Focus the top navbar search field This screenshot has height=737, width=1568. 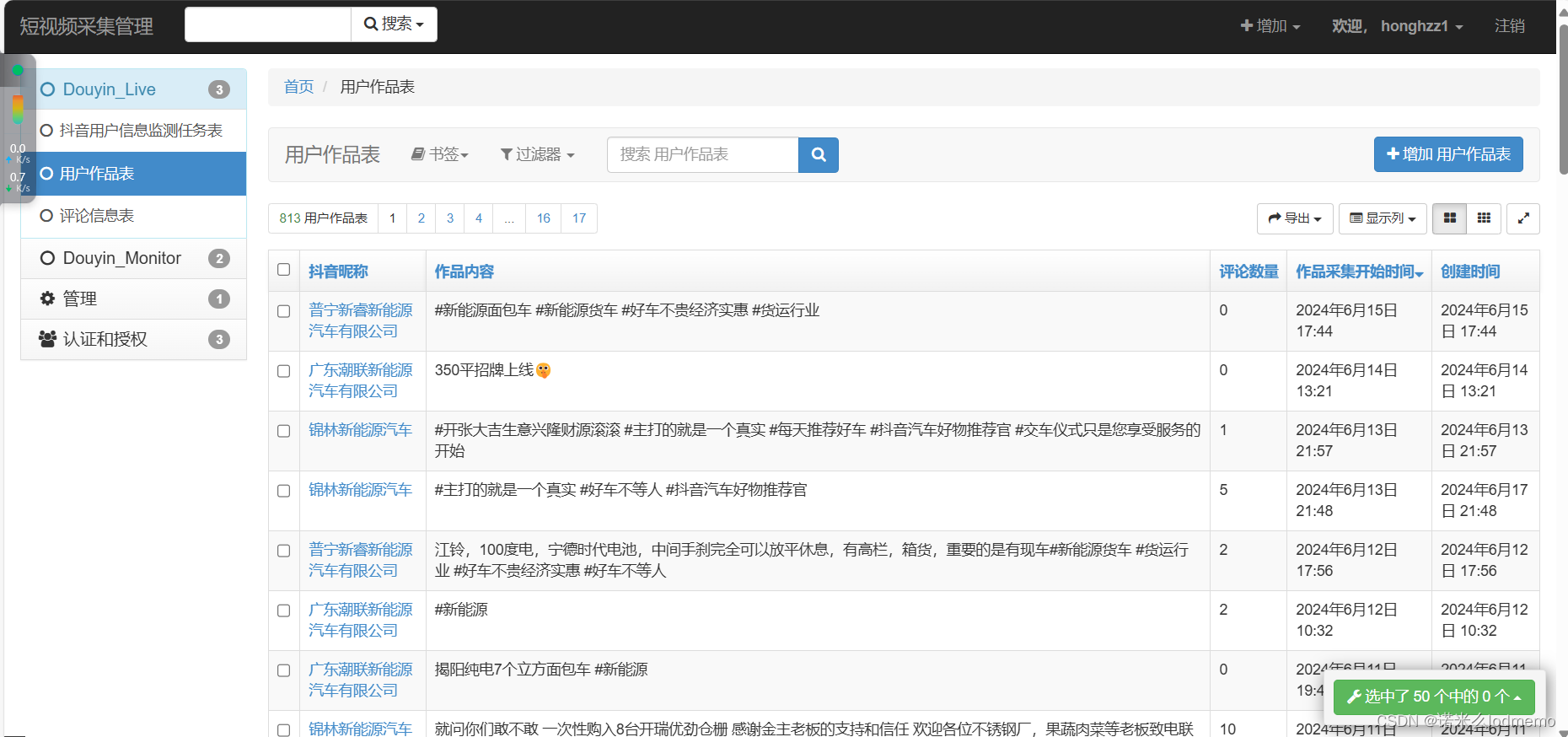[267, 24]
